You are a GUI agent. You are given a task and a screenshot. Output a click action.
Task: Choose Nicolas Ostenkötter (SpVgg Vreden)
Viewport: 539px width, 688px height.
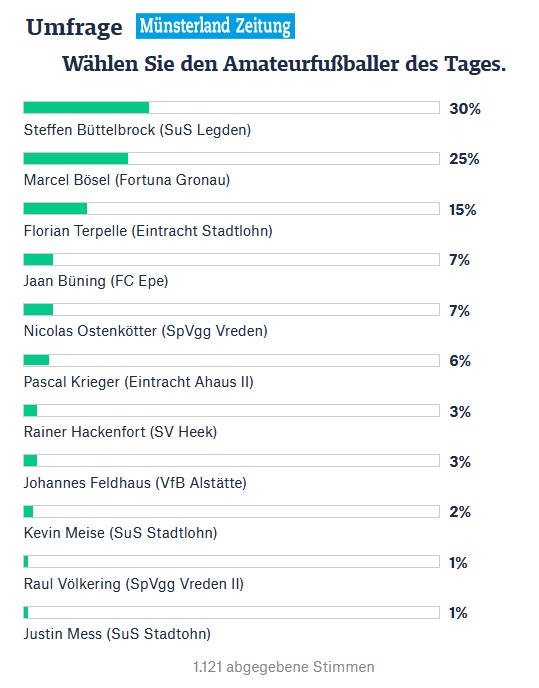(x=145, y=331)
